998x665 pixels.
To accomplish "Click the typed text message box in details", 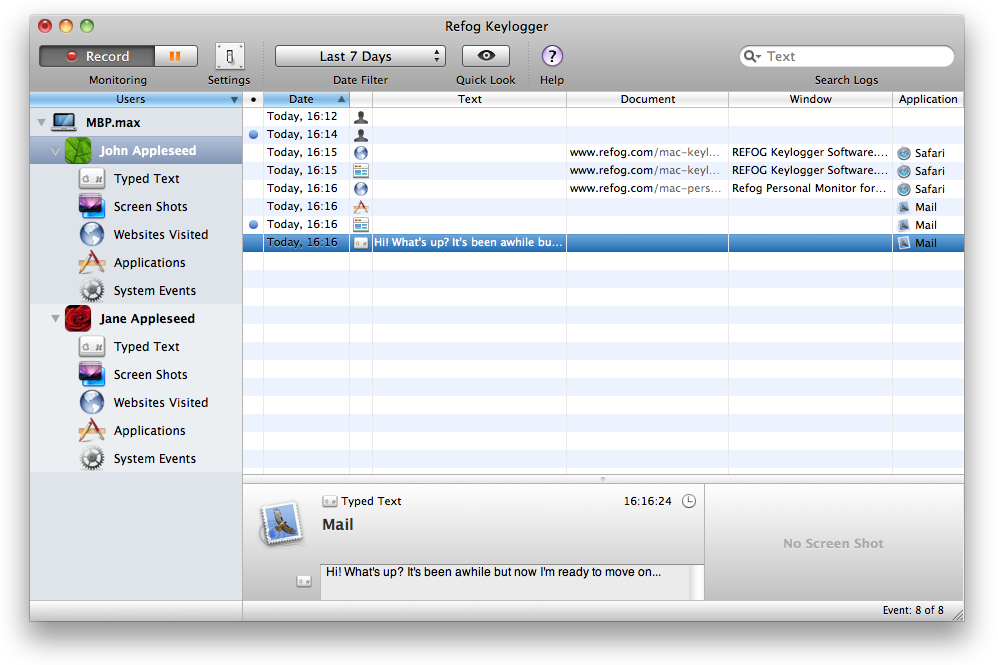I will 505,582.
